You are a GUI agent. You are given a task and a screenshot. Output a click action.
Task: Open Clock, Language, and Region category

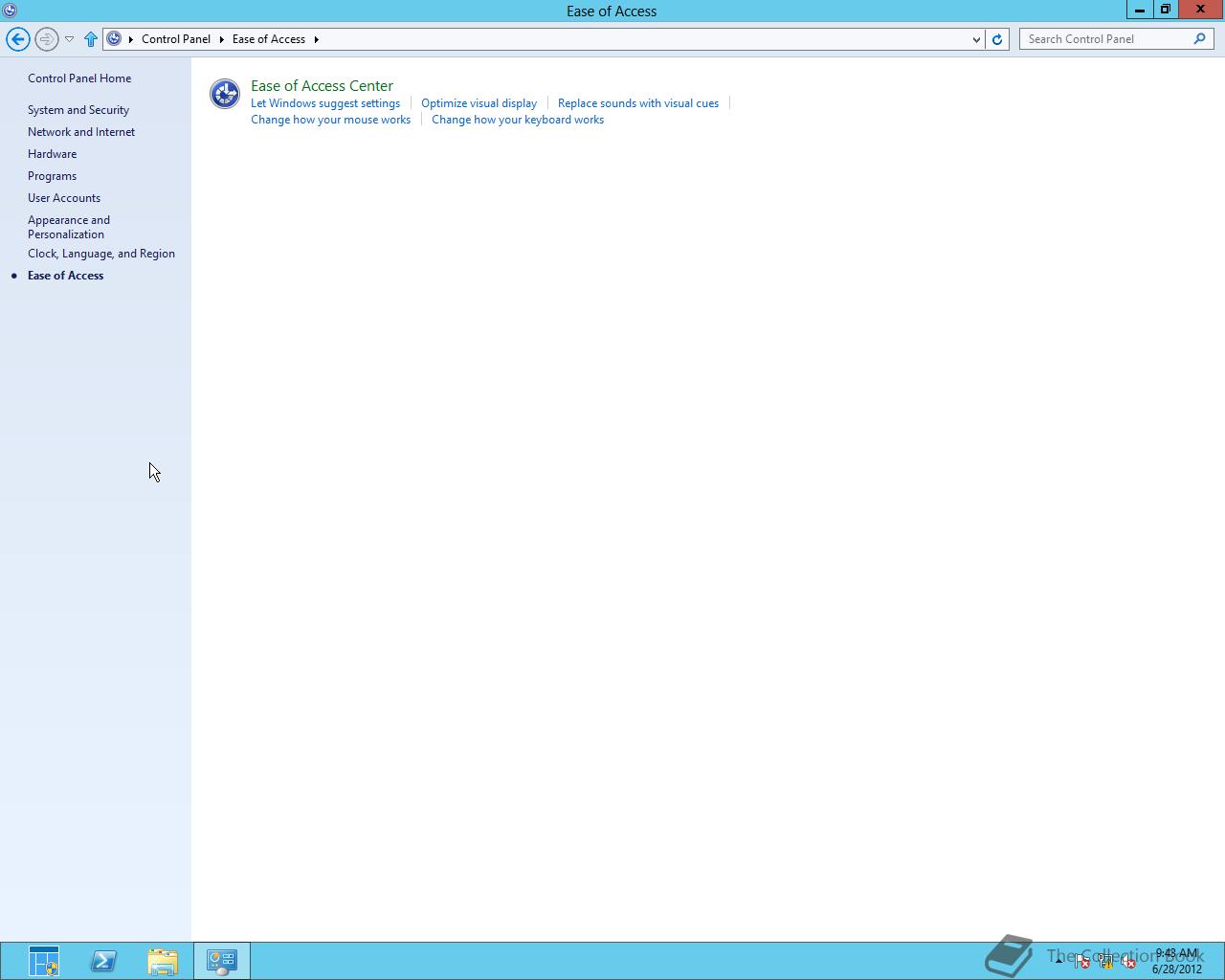click(101, 254)
